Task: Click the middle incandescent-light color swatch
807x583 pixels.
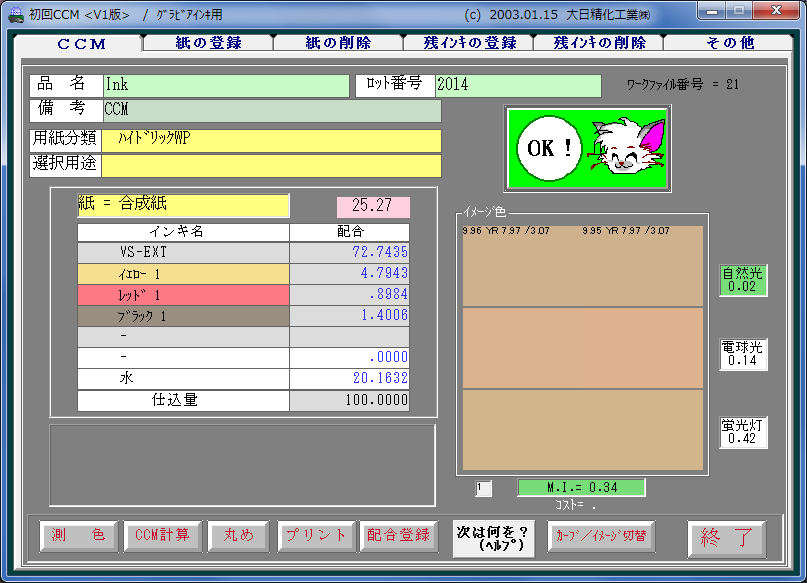Action: (x=583, y=348)
